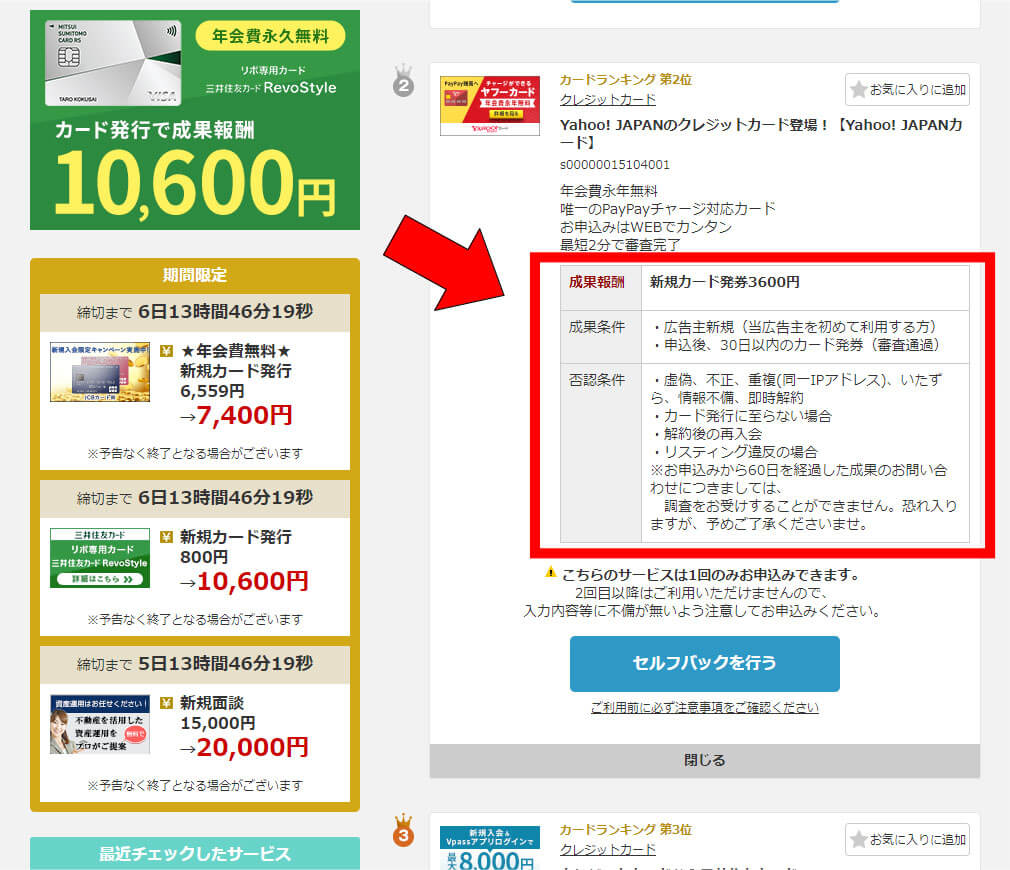
Task: Click 最短2分で審査完了 description line
Action: [x=620, y=245]
